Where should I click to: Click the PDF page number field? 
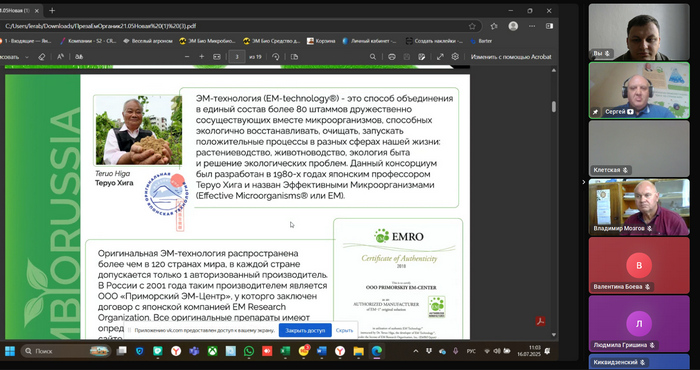(237, 57)
